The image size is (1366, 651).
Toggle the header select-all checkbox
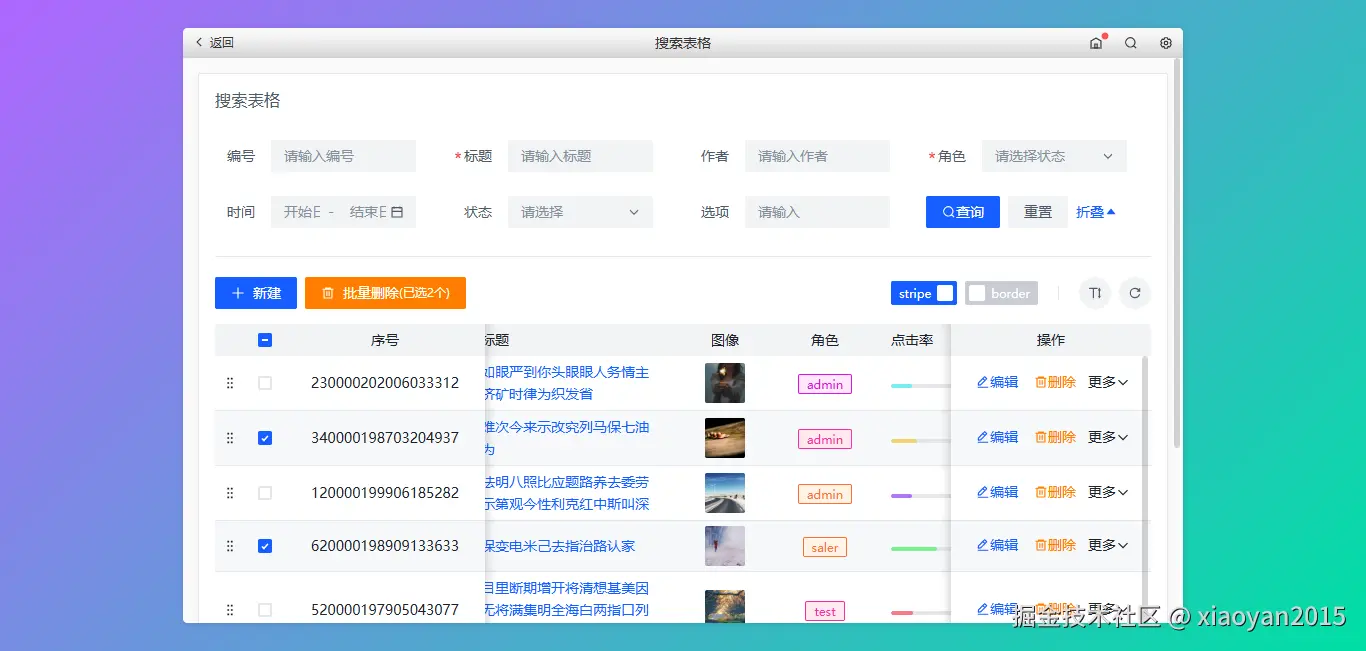pyautogui.click(x=265, y=340)
